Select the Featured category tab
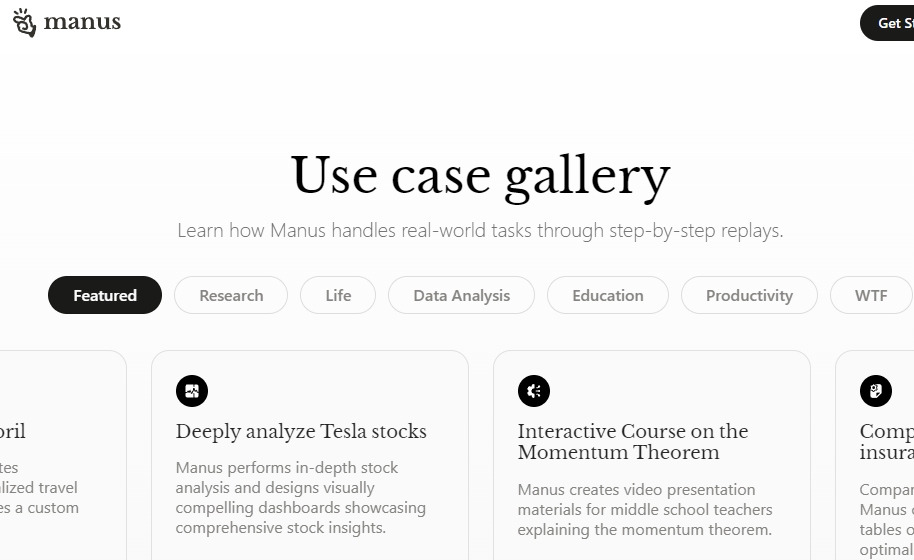914x560 pixels. 105,295
